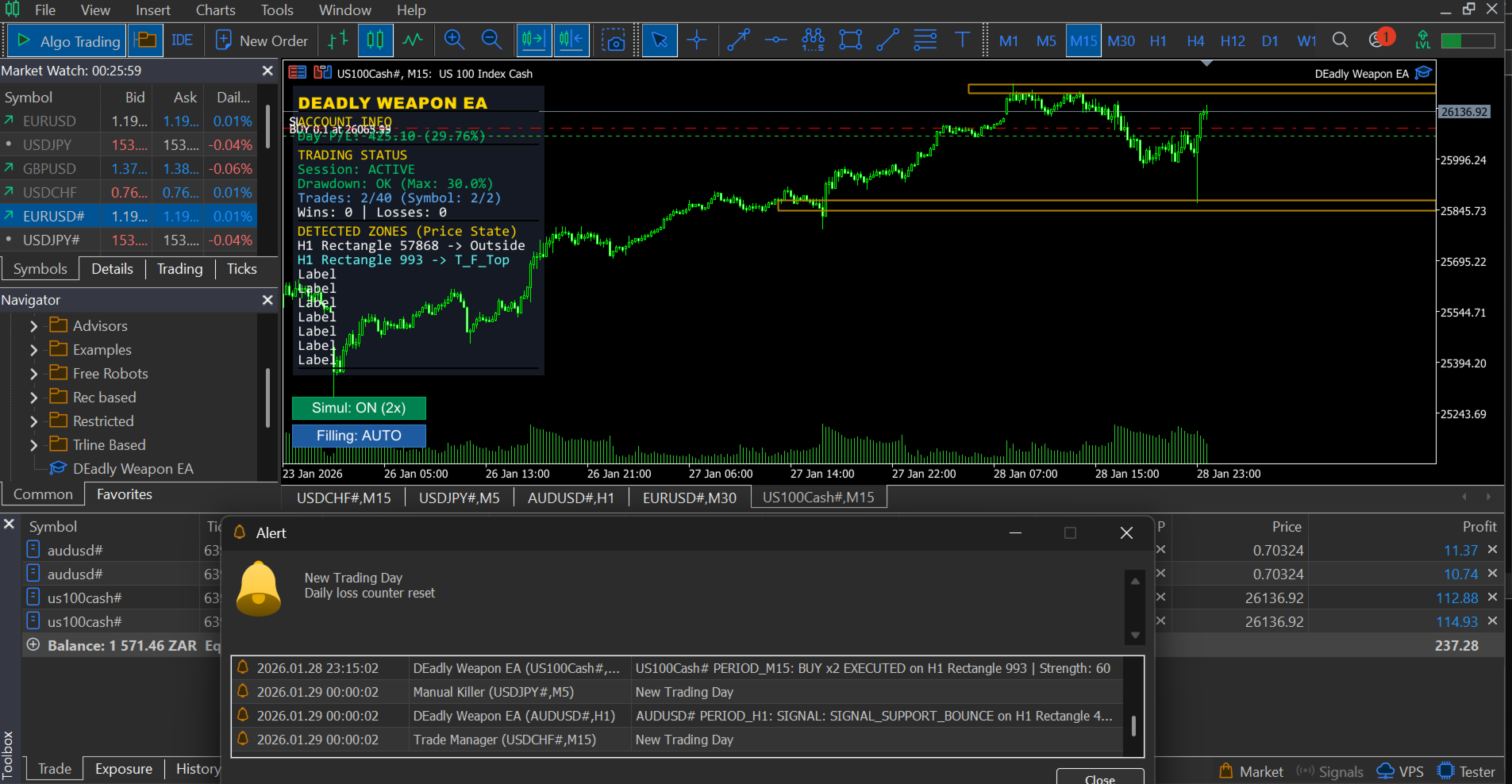The image size is (1512, 784).
Task: Open the Tools menu
Action: (277, 10)
